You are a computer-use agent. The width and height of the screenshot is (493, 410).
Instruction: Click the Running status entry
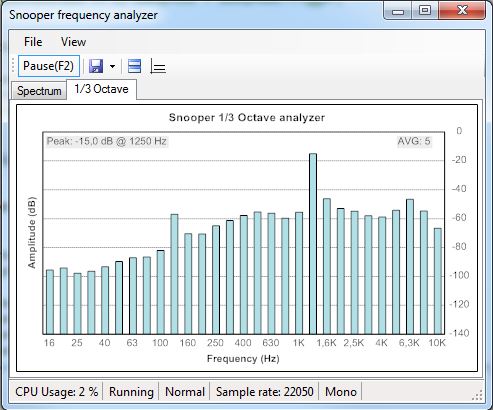point(131,392)
